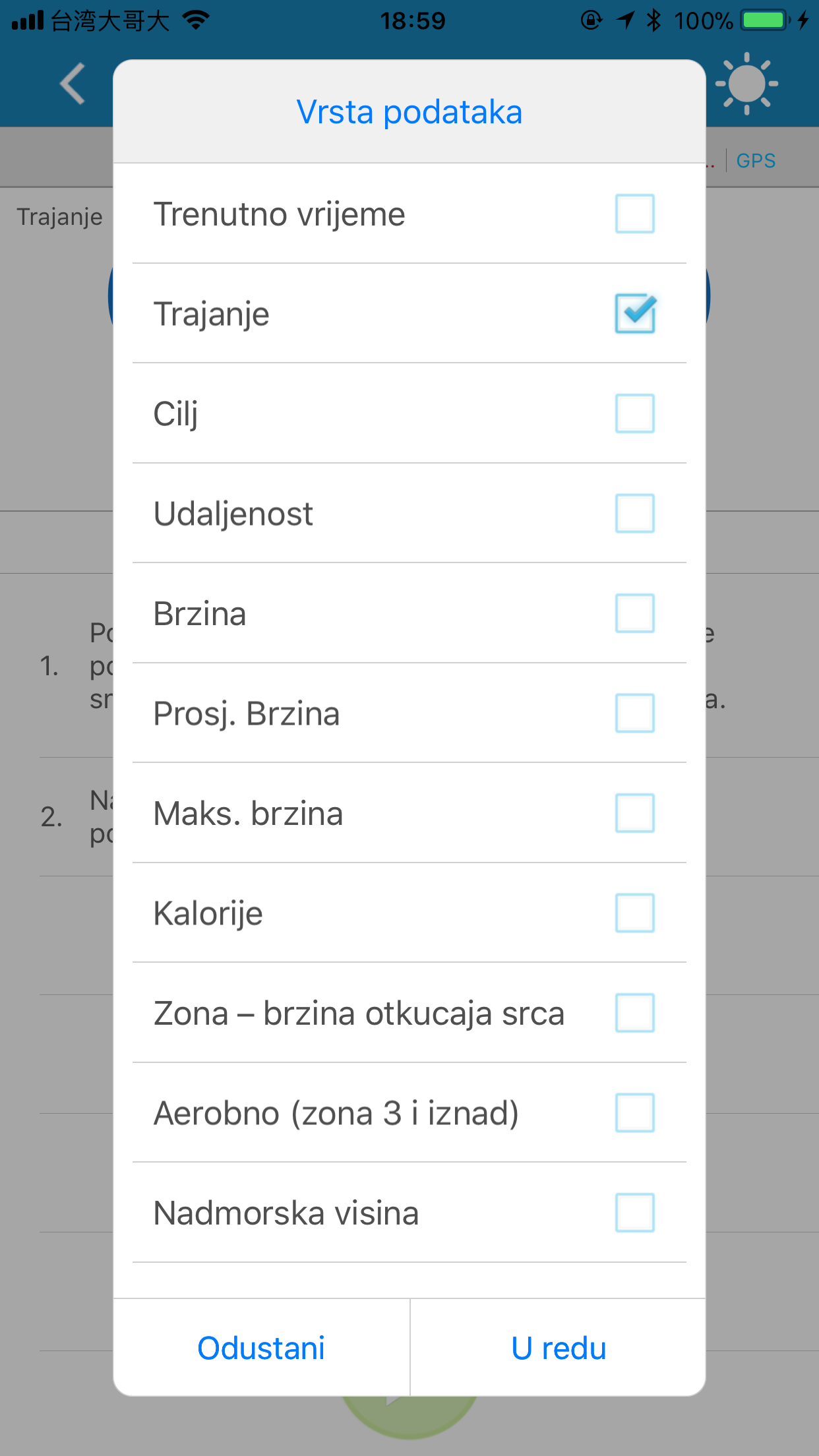The width and height of the screenshot is (819, 1456).
Task: Tick the Kalorije checkbox
Action: click(x=634, y=913)
